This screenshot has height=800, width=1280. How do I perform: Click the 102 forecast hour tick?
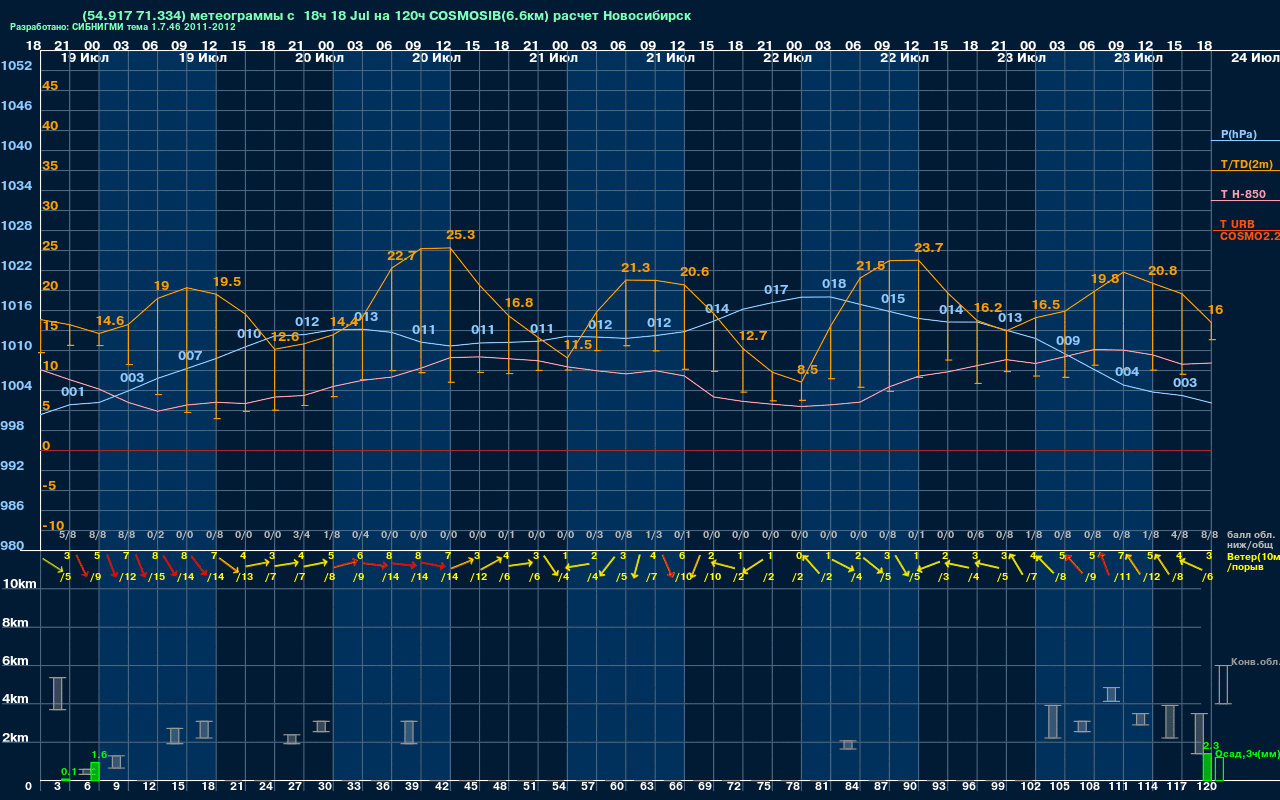(x=1032, y=787)
